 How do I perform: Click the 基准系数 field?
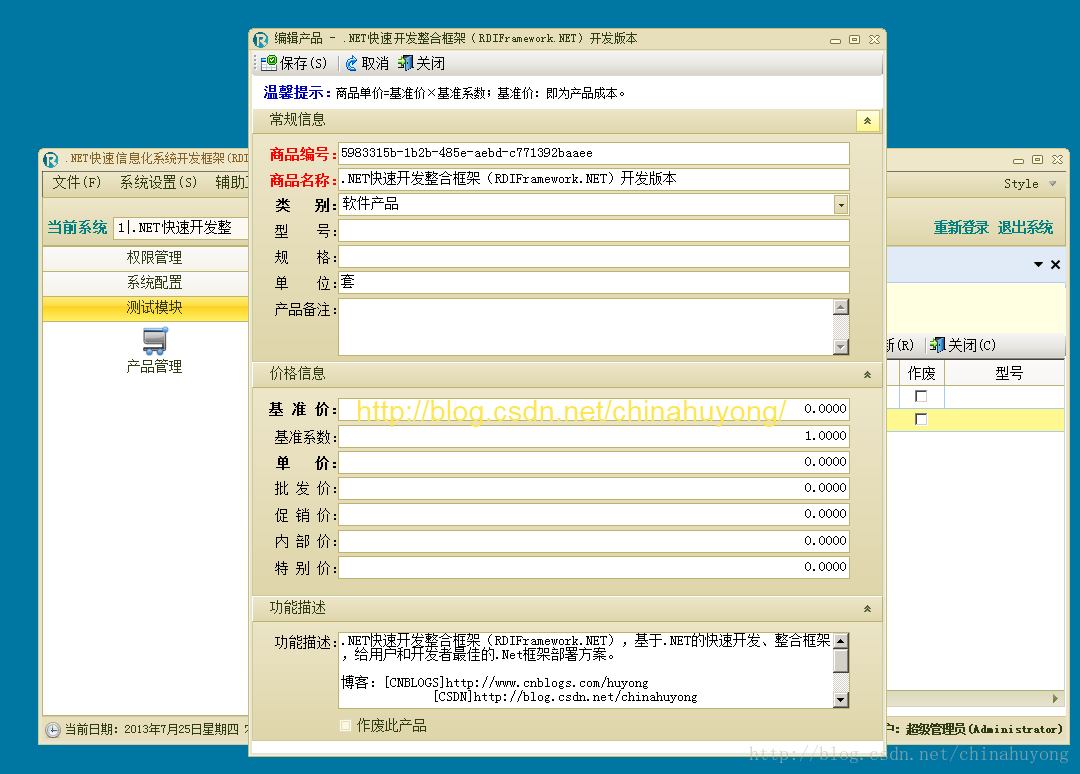[x=594, y=436]
